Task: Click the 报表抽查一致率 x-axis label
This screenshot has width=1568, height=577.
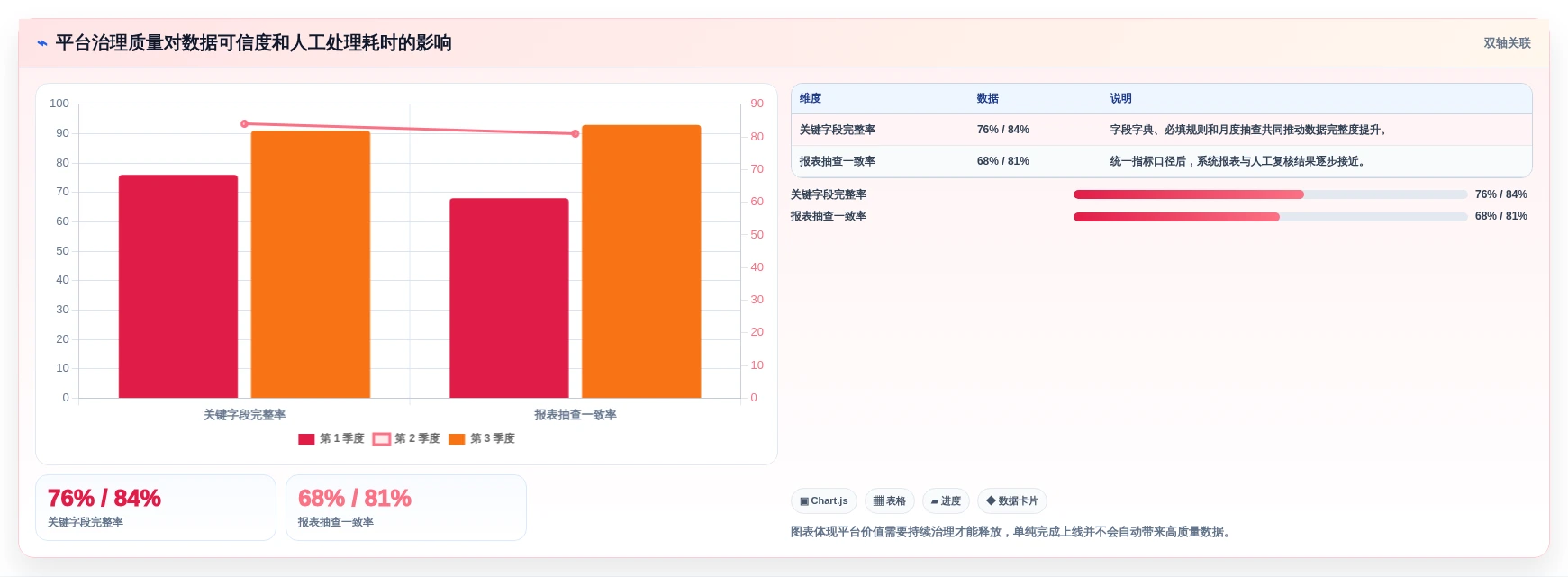Action: pyautogui.click(x=576, y=415)
